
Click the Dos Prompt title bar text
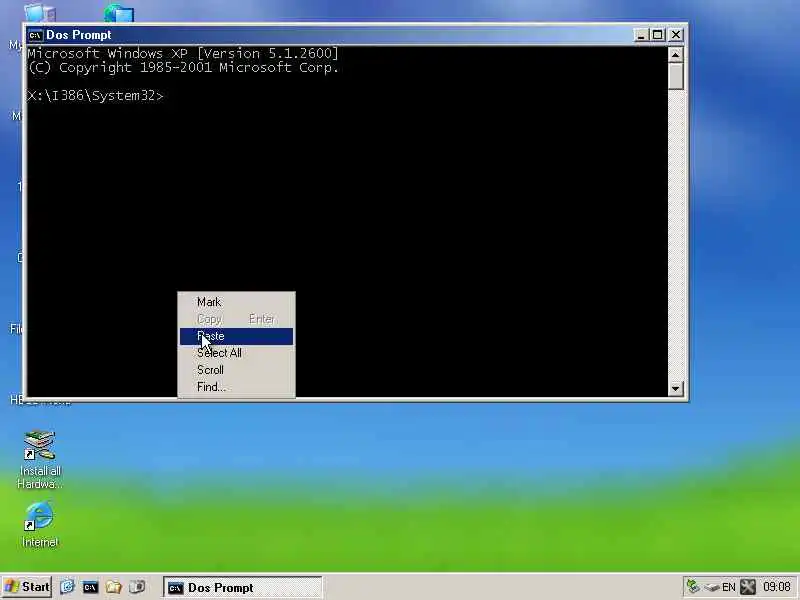(79, 35)
